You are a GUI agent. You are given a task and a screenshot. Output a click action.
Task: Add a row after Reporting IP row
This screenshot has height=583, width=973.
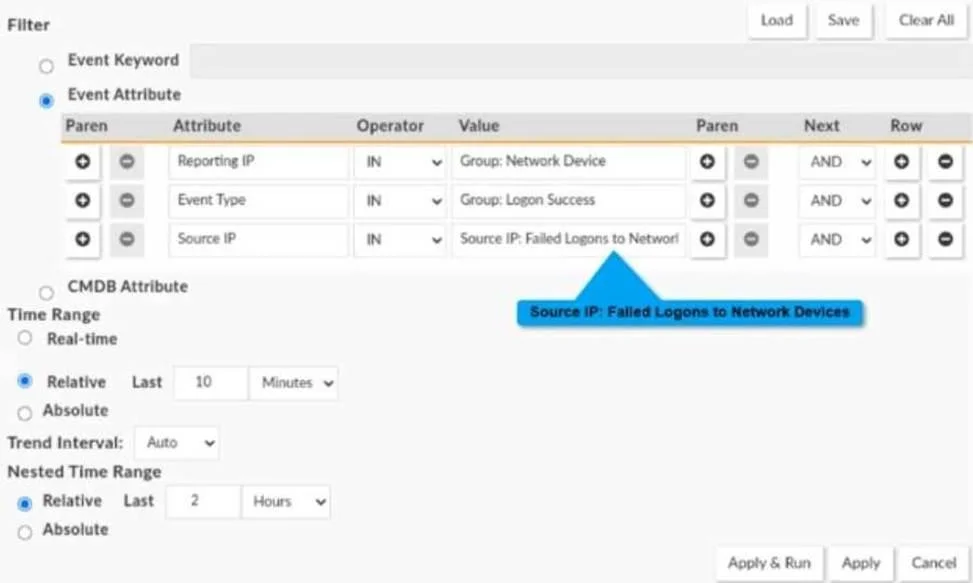pos(902,162)
